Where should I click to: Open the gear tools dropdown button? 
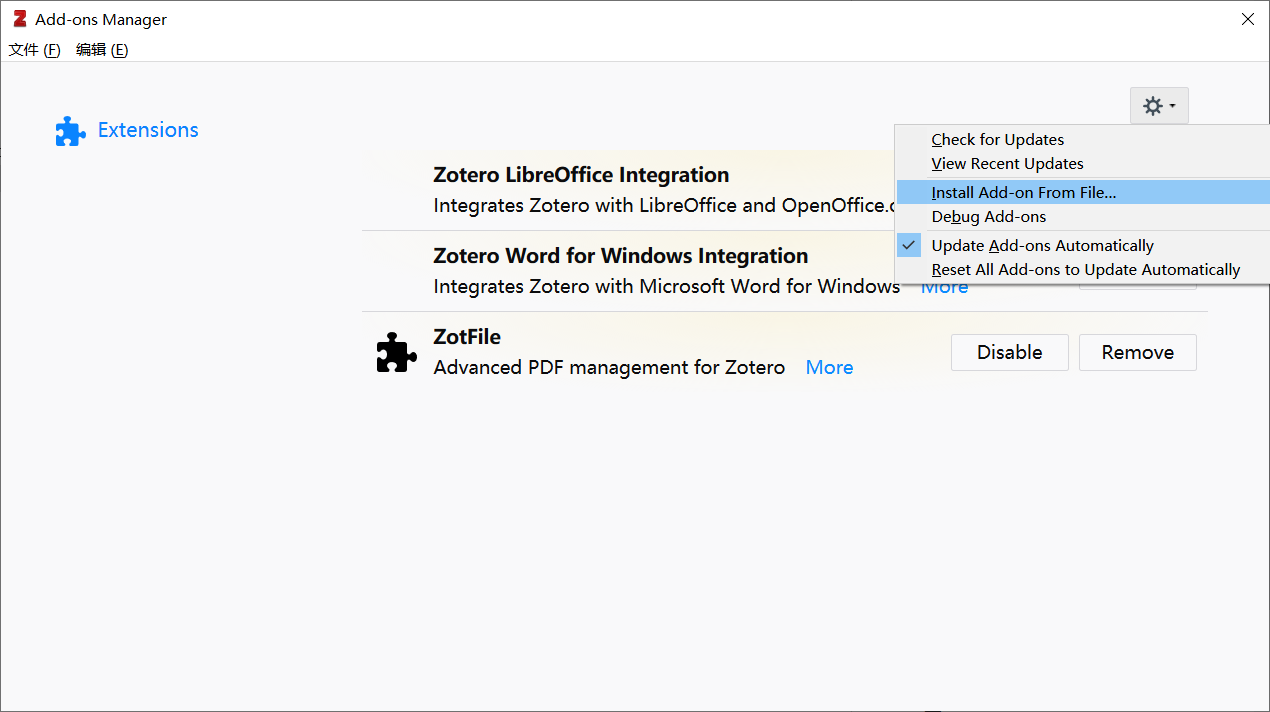point(1159,105)
